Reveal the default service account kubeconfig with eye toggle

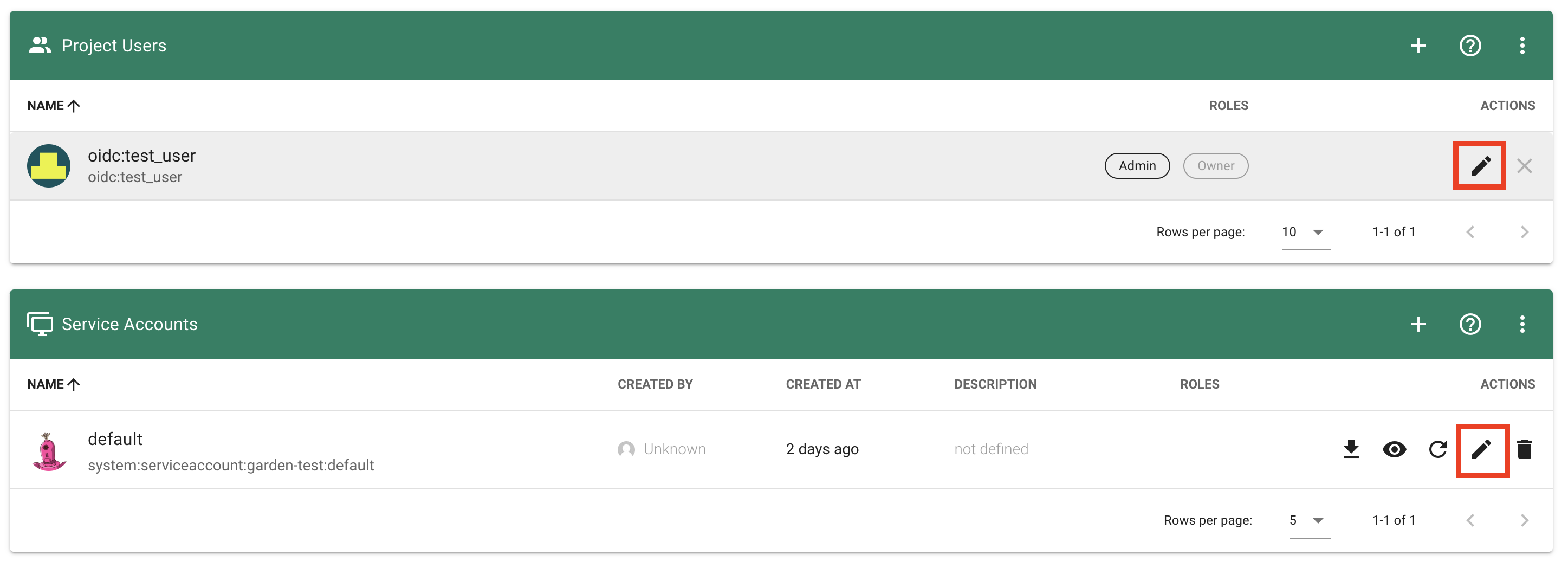(x=1395, y=449)
